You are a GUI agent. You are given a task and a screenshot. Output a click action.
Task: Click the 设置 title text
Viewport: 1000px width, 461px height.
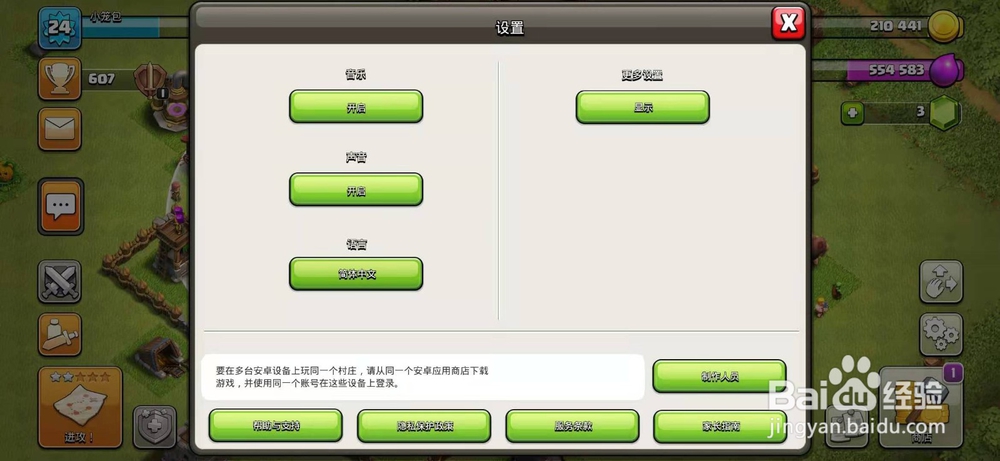point(510,28)
